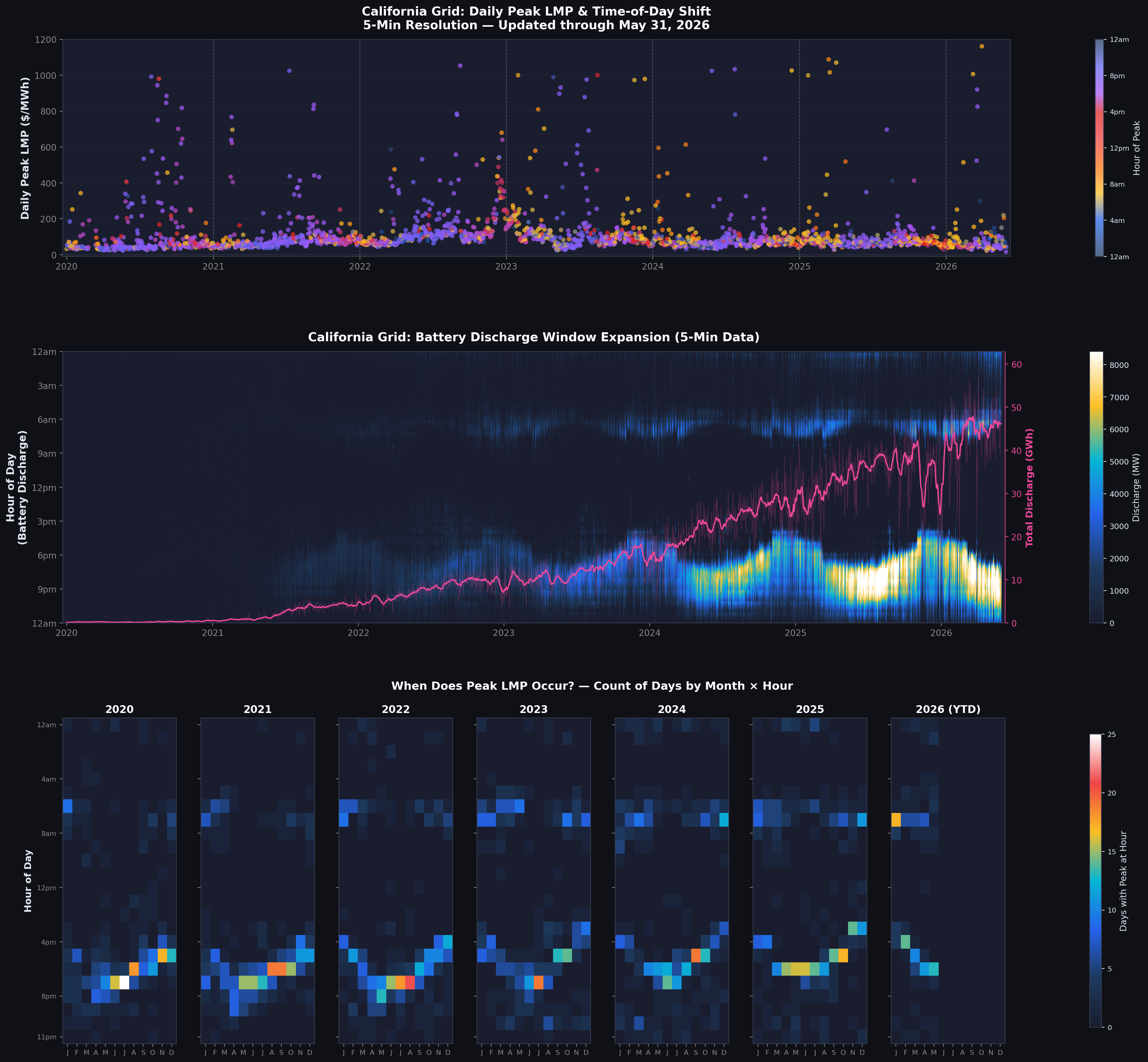Screen dimensions: 1148x1062
Task: Select the D month label under the 2024 heatmap
Action: [x=724, y=1053]
